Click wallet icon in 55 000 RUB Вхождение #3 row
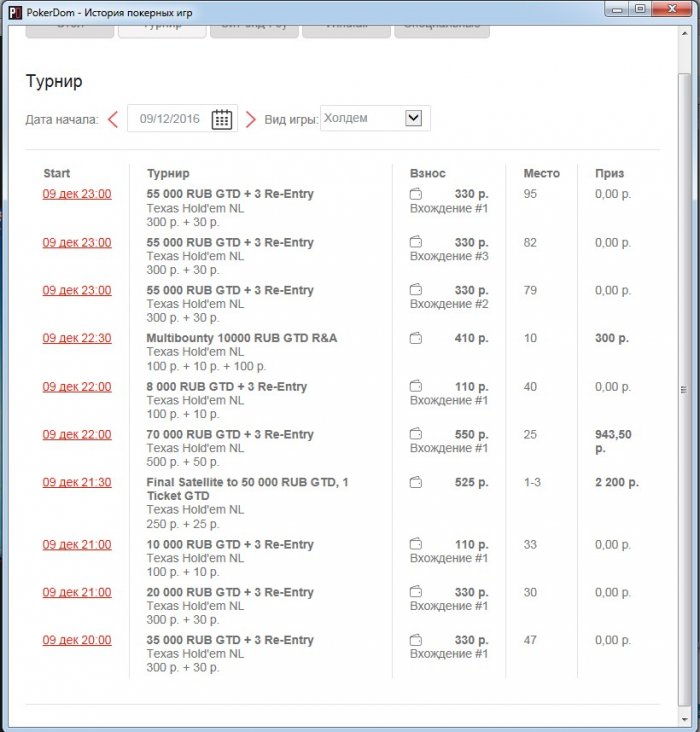The height and width of the screenshot is (732, 700). click(x=416, y=242)
